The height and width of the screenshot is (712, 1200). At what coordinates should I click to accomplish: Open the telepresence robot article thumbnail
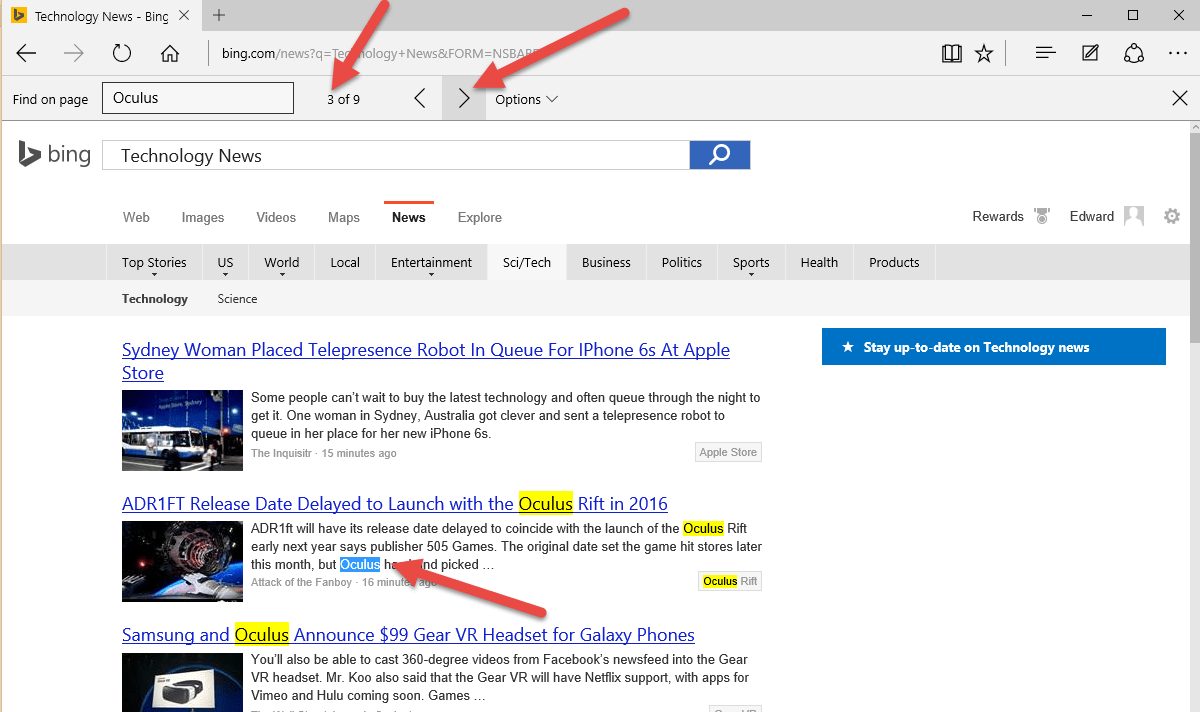[x=182, y=430]
